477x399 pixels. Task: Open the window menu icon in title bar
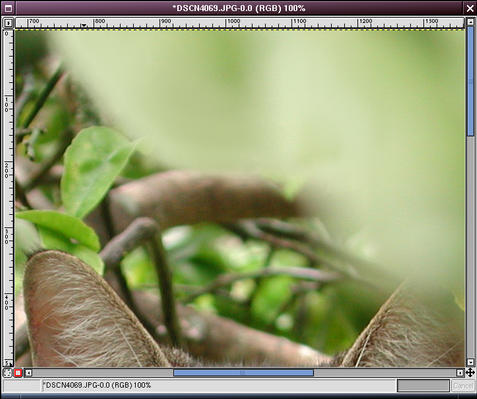[8, 8]
